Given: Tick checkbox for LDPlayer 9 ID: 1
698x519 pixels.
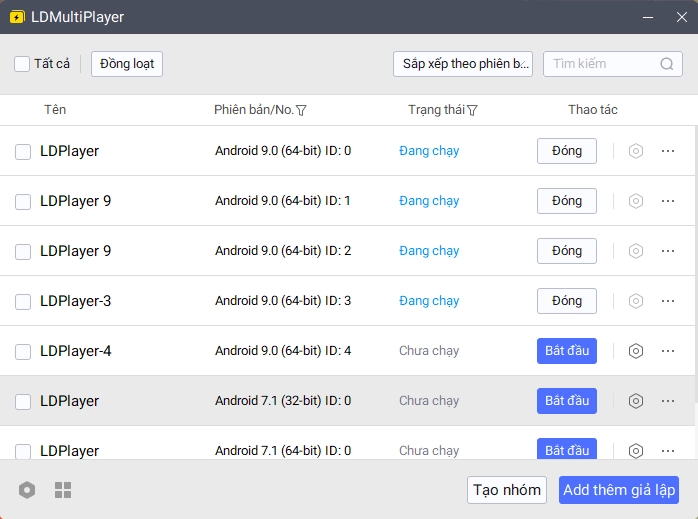Looking at the screenshot, I should click(x=23, y=201).
